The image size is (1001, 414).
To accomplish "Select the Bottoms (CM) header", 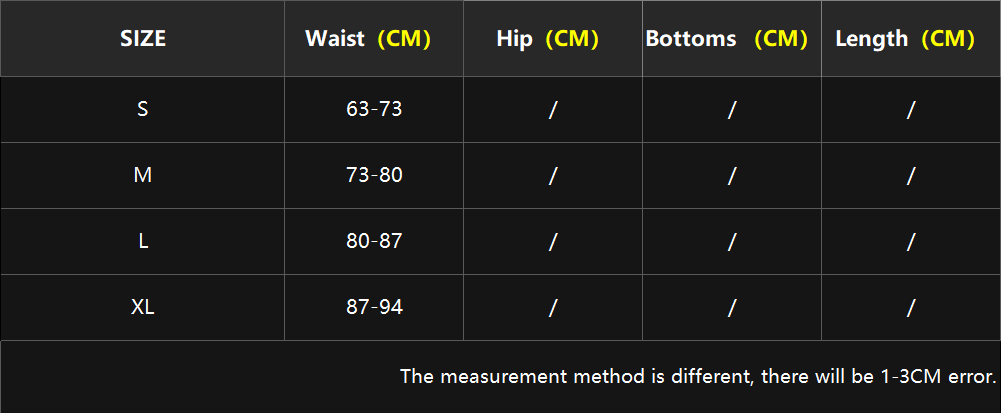I will click(x=732, y=39).
